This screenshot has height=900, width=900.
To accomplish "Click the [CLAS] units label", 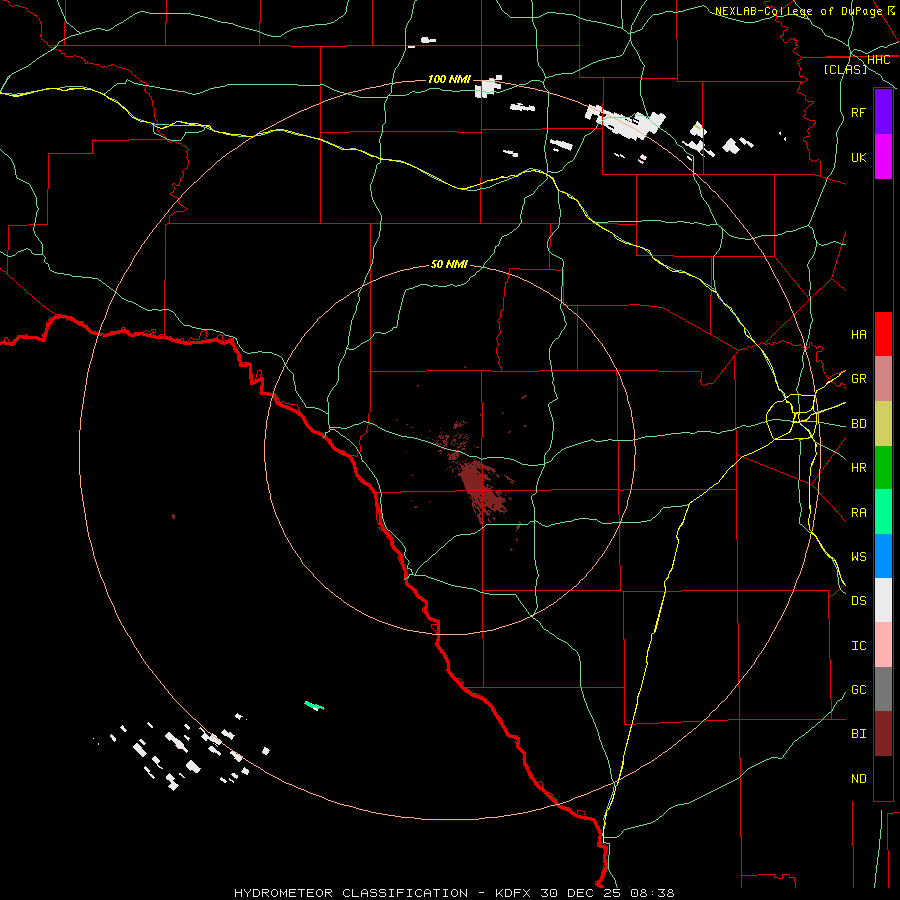I will (845, 69).
